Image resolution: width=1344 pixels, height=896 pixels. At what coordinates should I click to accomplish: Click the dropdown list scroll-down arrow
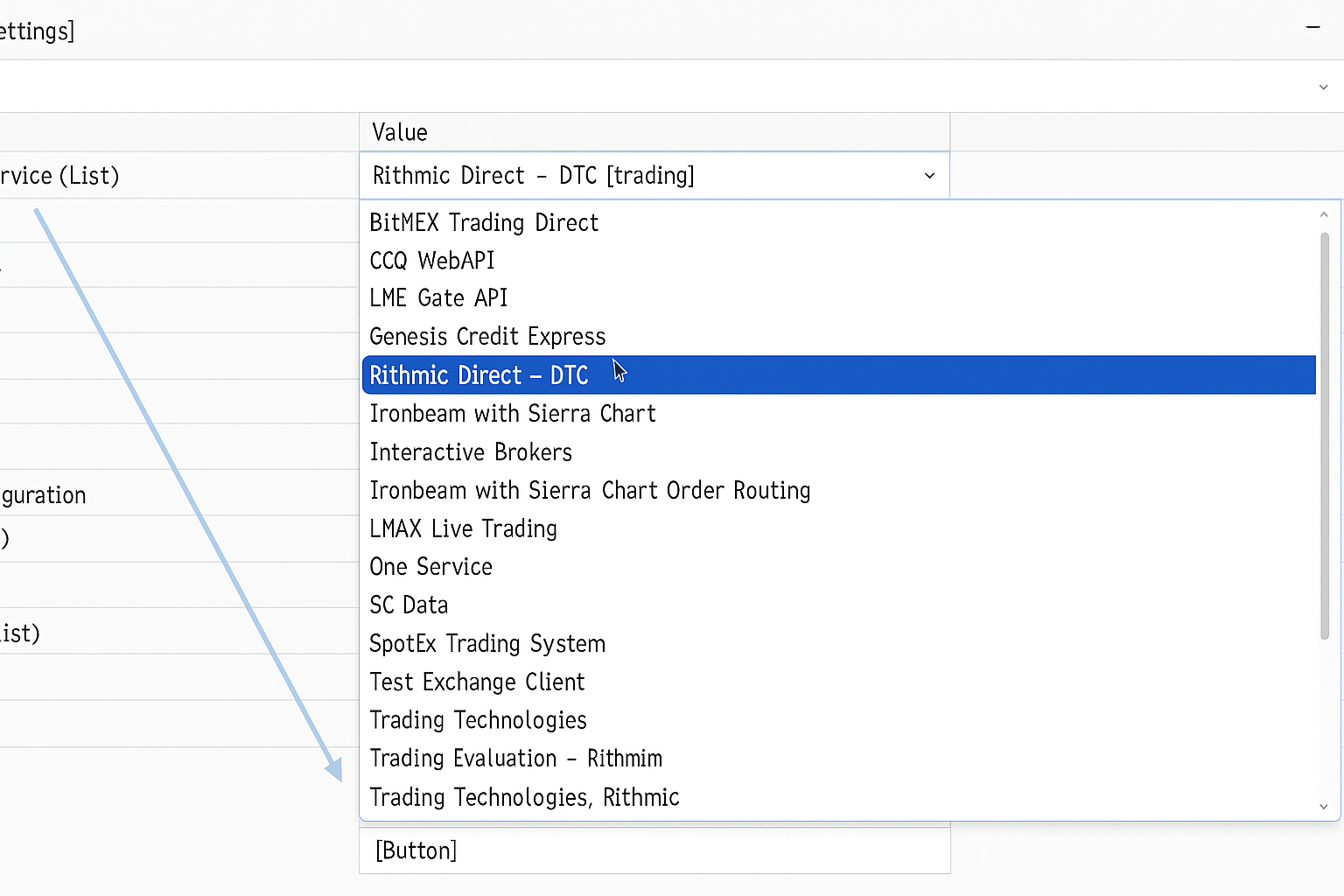pos(1324,807)
